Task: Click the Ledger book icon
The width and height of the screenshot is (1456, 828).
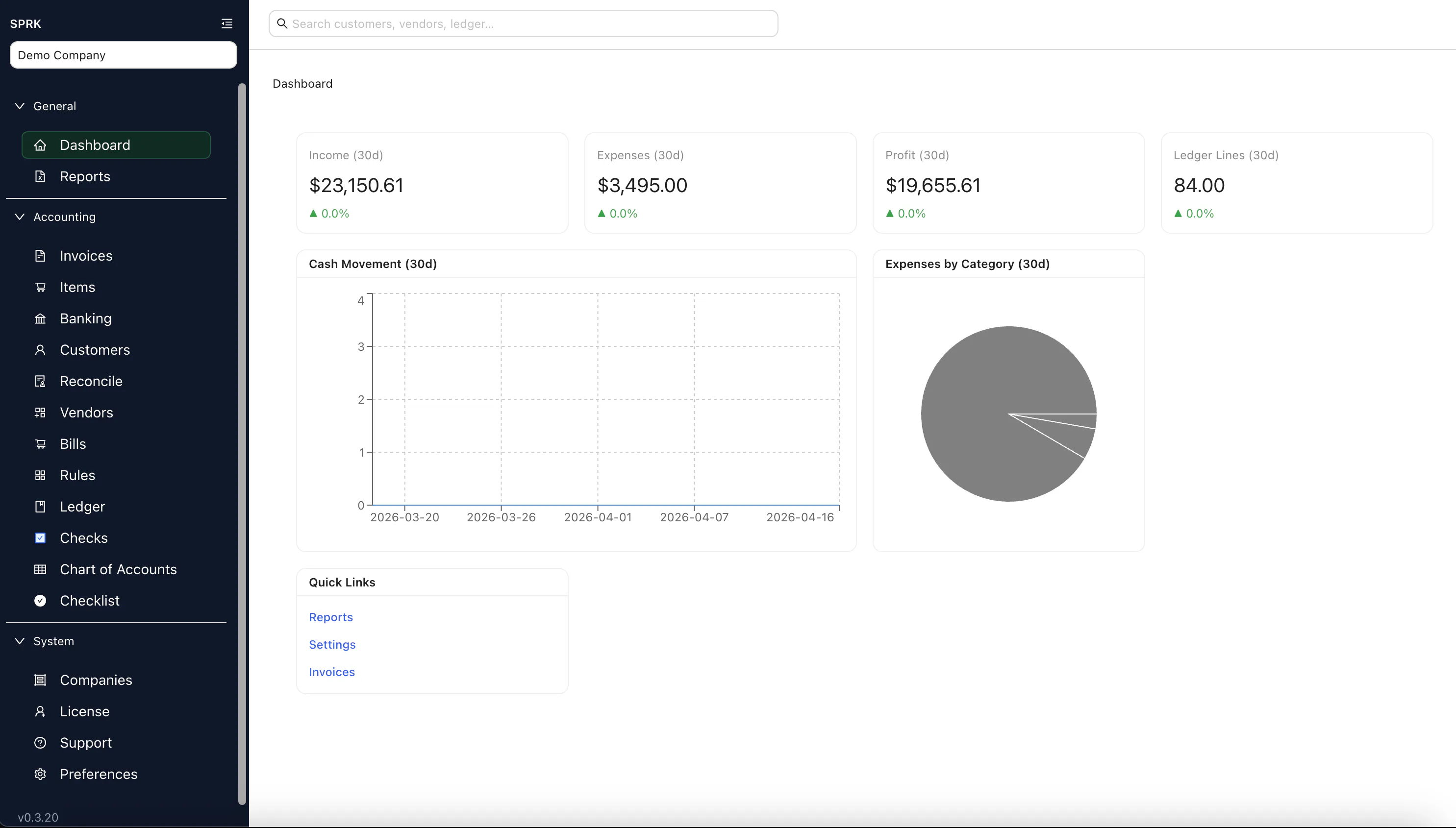Action: [x=40, y=506]
